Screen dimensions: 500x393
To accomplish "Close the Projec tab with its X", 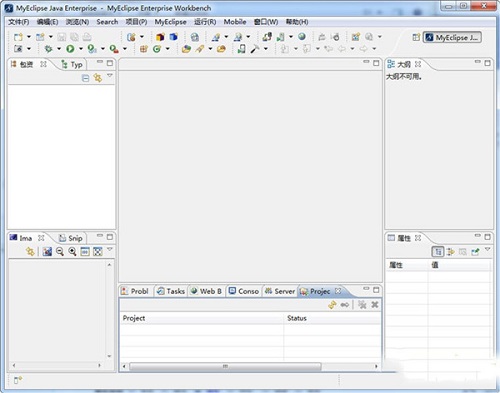I will (x=338, y=291).
